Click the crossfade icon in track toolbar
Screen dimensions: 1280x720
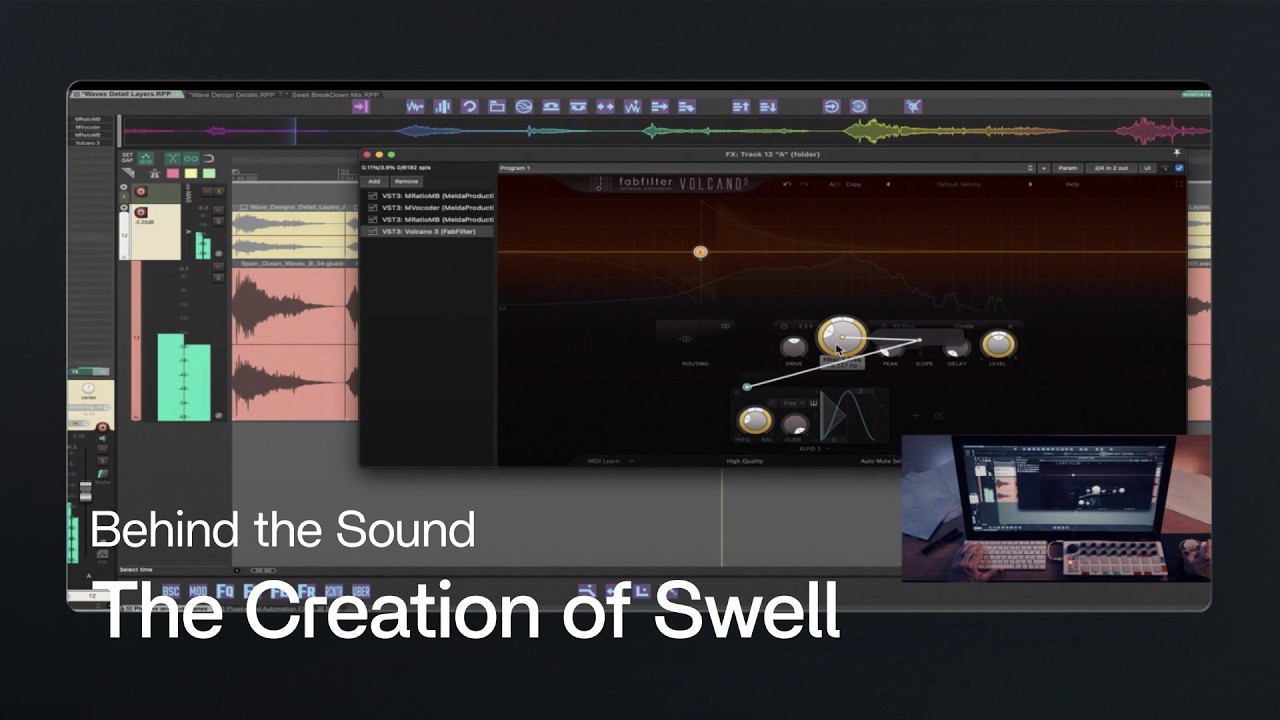coord(172,158)
